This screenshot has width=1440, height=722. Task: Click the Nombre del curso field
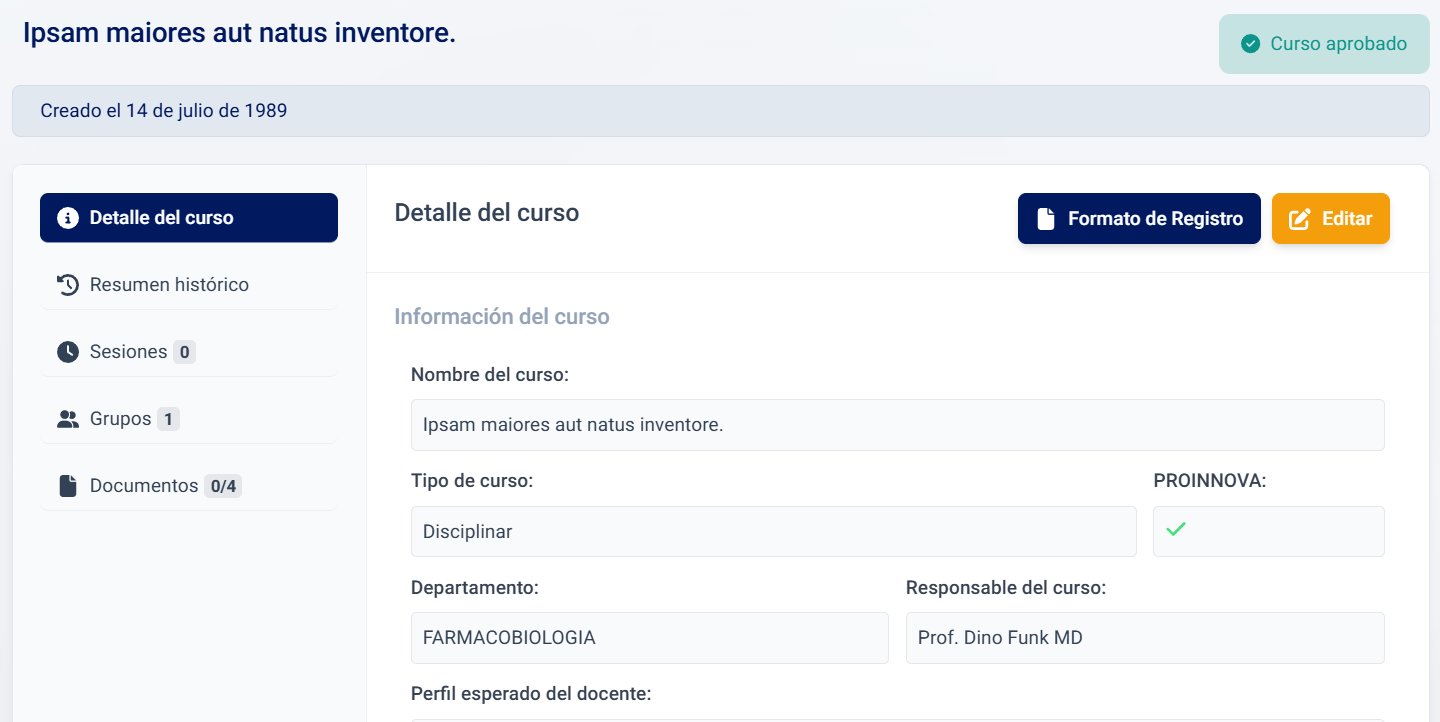pyautogui.click(x=897, y=425)
